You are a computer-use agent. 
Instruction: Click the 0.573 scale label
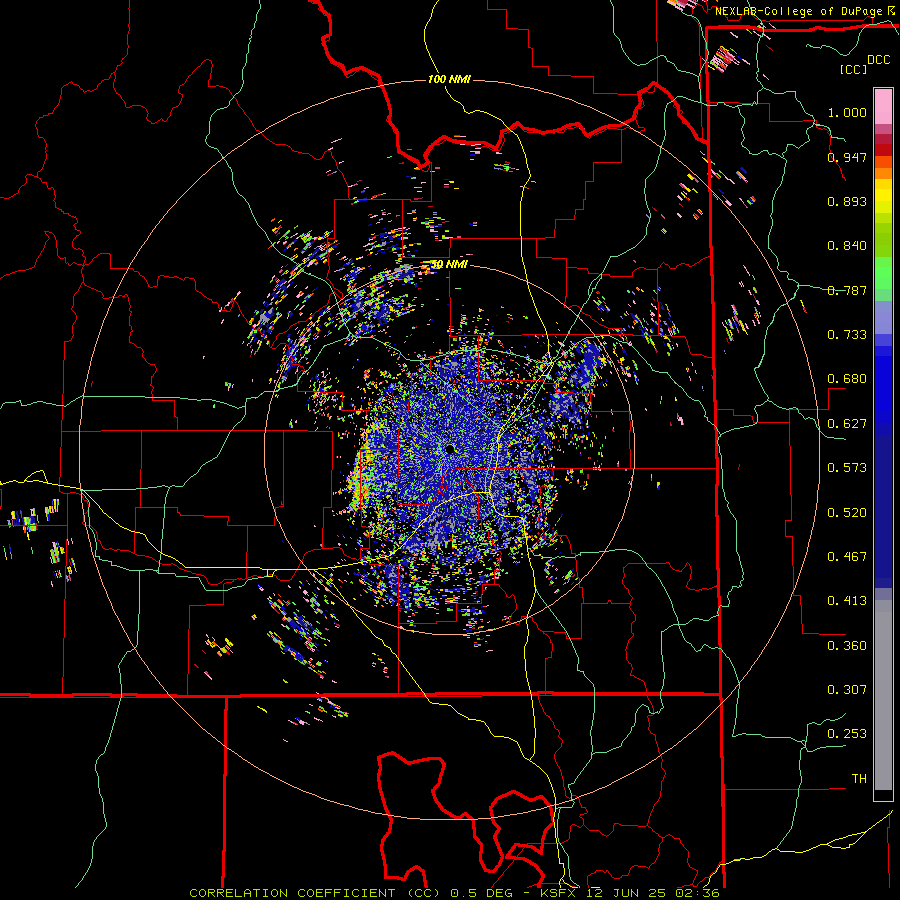[847, 468]
